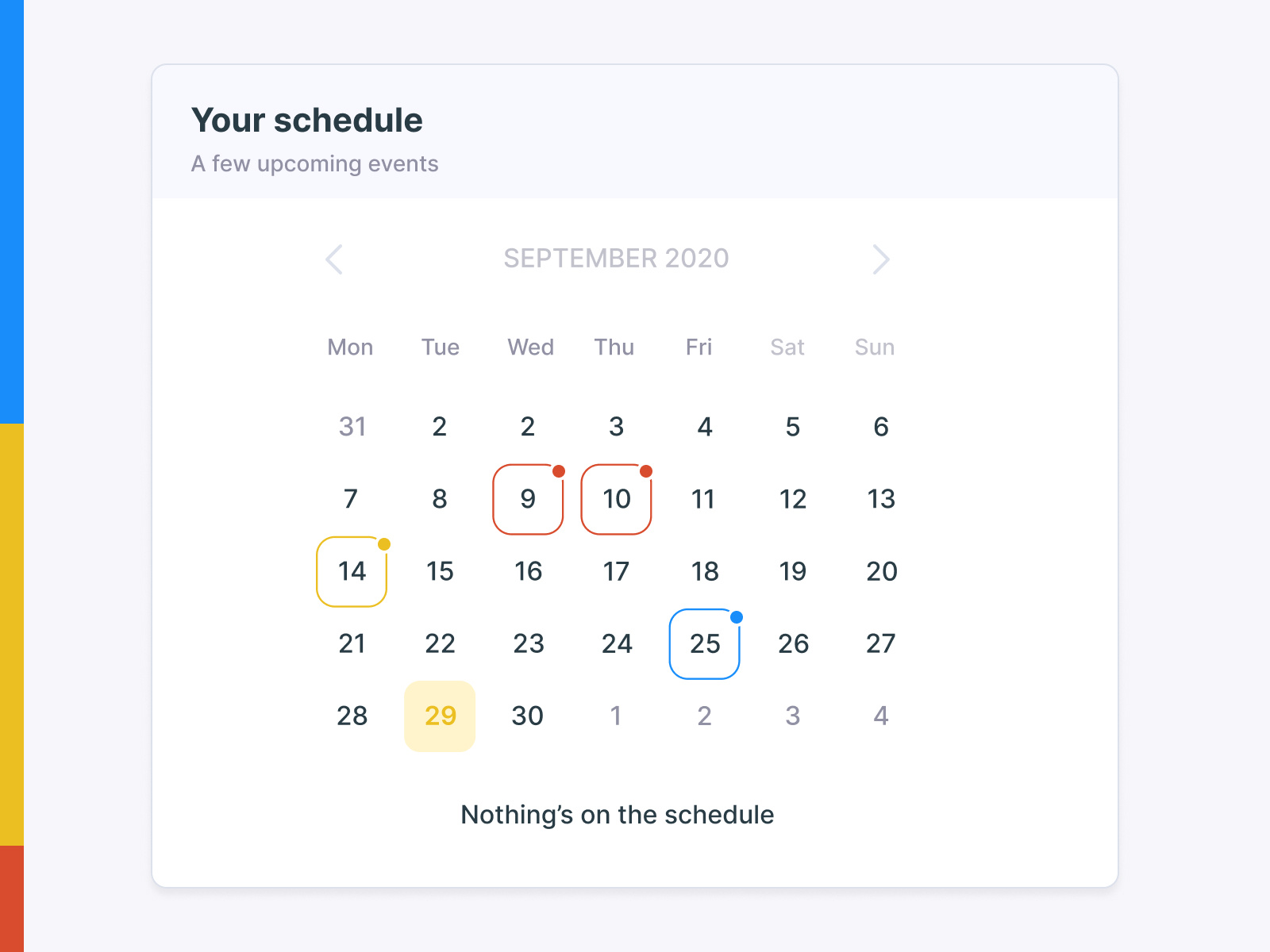Screen dimensions: 1270x952
Task: Select the highlighted date 29
Action: (439, 716)
